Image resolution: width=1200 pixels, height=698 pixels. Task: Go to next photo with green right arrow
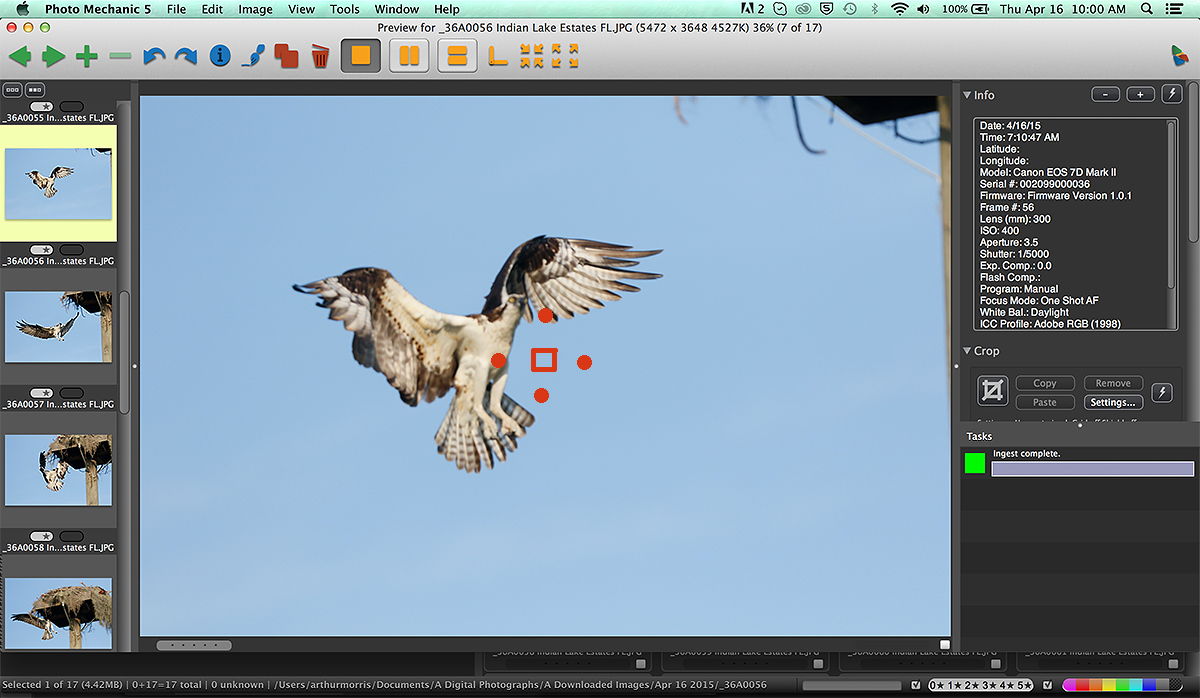(53, 56)
